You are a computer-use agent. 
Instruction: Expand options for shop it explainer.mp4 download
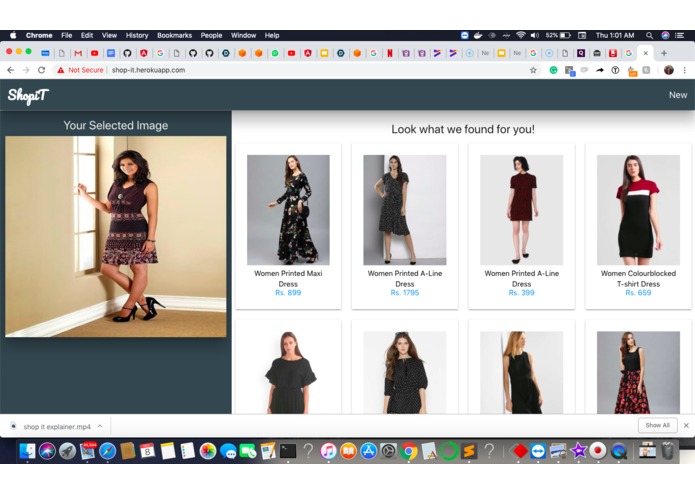pyautogui.click(x=100, y=426)
